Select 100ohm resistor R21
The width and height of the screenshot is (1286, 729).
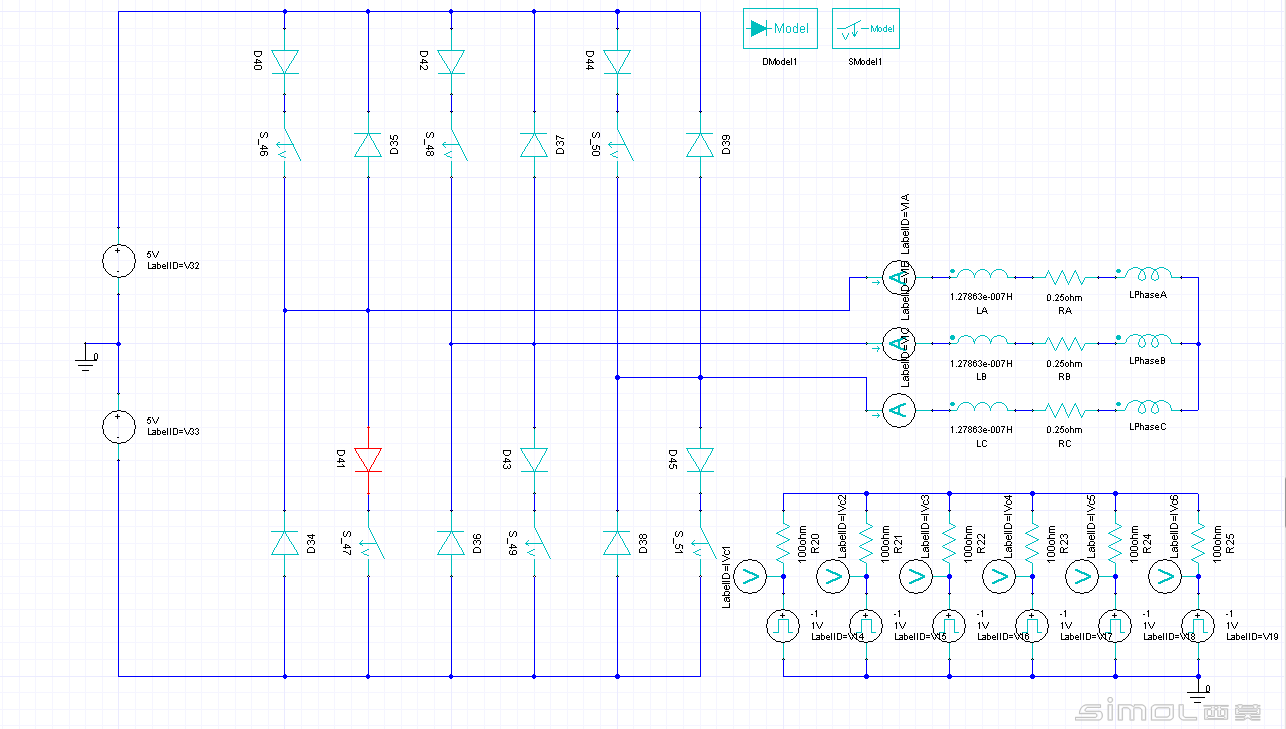coord(866,542)
